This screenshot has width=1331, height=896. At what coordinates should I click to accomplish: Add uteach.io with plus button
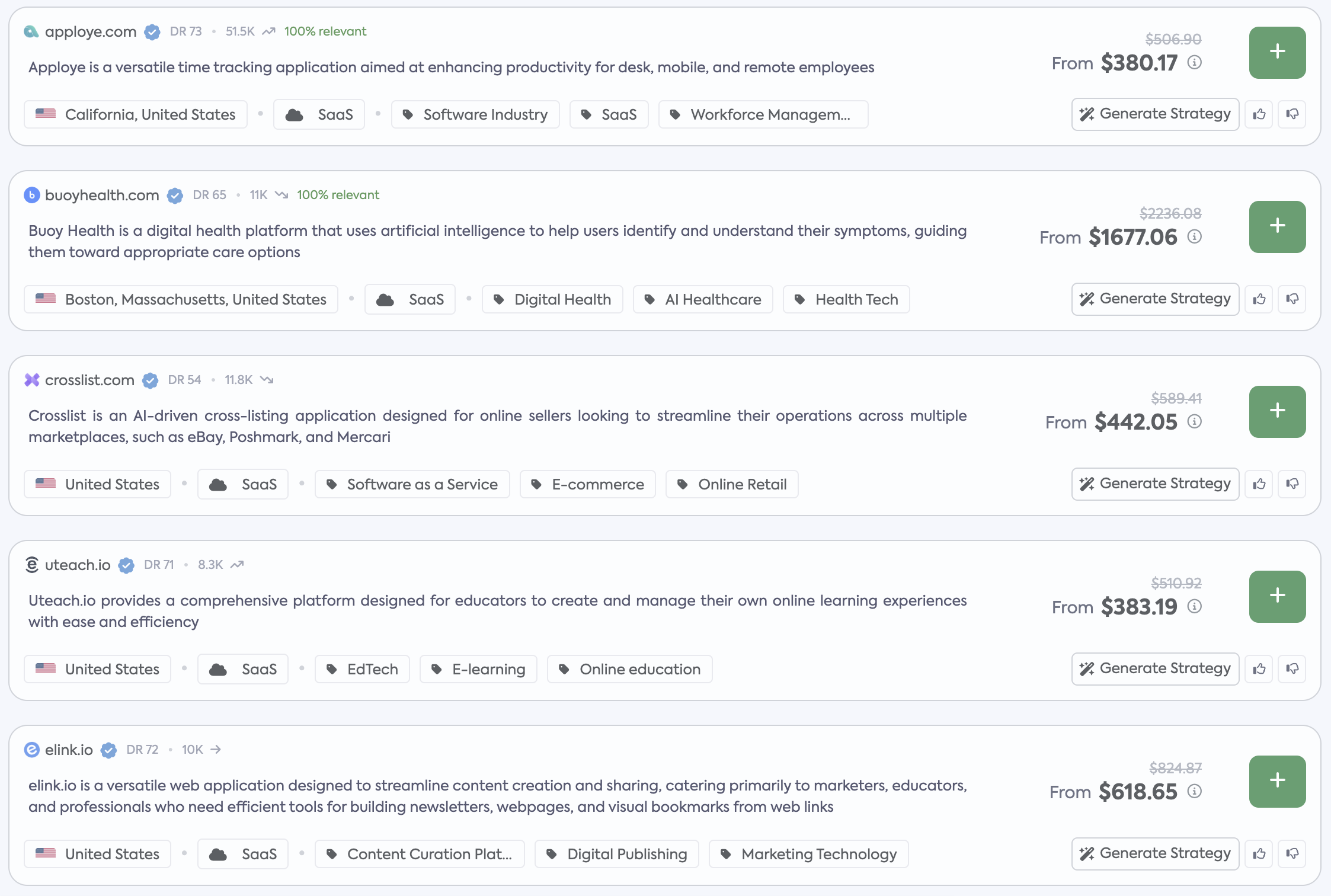tap(1277, 596)
